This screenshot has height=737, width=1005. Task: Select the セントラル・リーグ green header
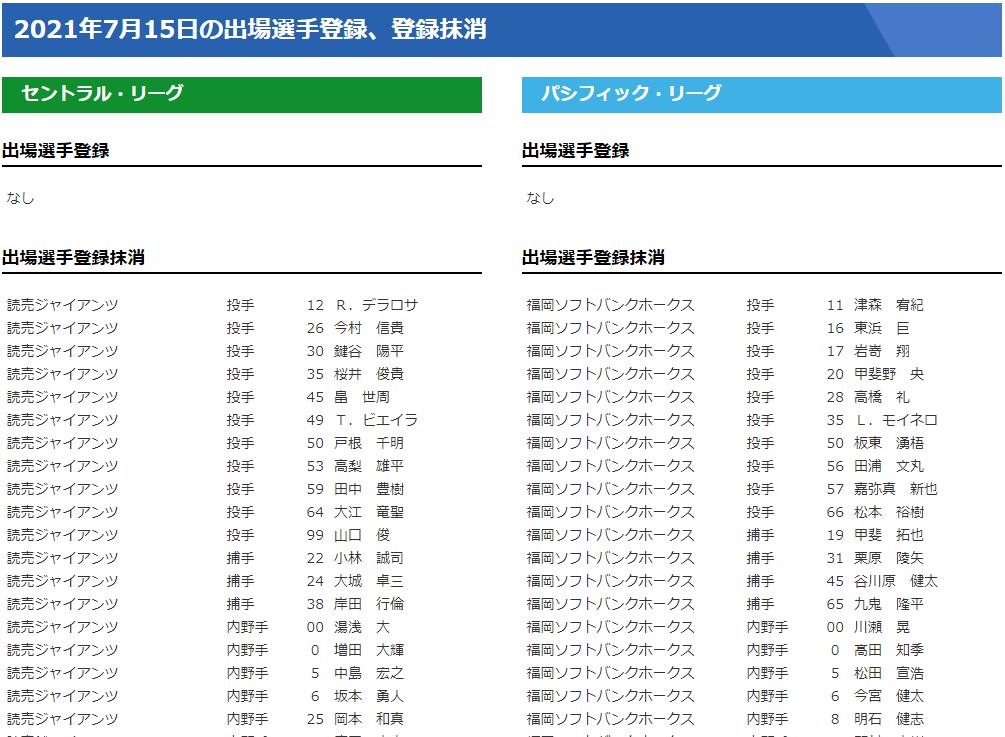[242, 95]
